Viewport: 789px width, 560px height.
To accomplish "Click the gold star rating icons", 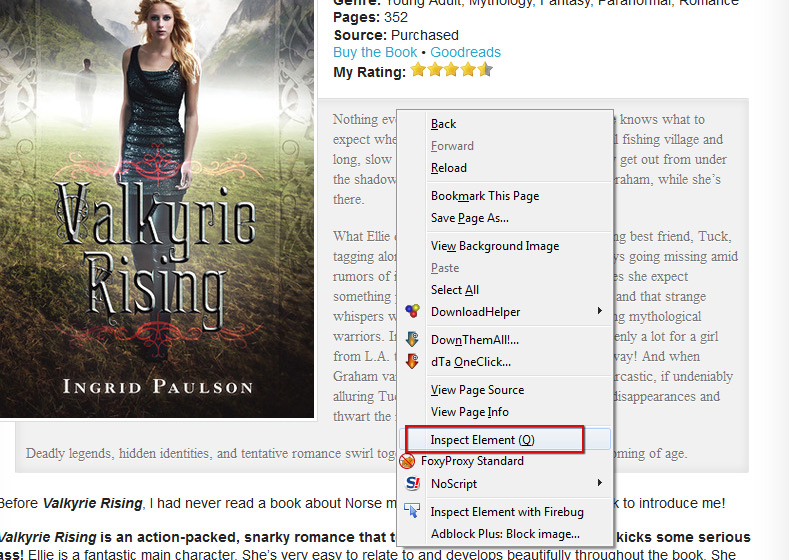I will coord(451,71).
